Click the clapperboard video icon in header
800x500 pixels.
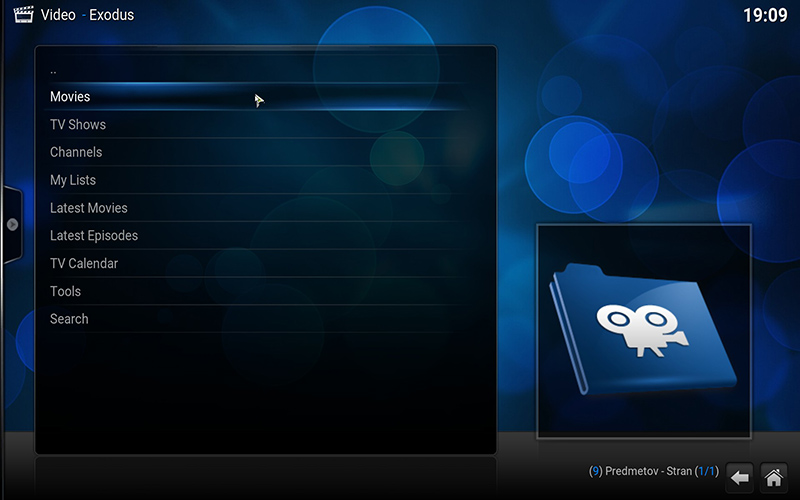click(17, 15)
